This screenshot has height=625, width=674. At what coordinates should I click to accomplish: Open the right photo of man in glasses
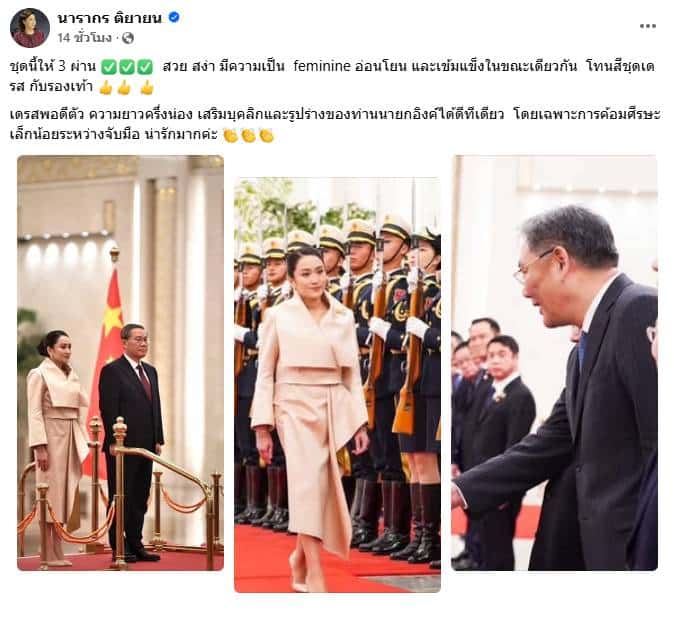point(555,363)
